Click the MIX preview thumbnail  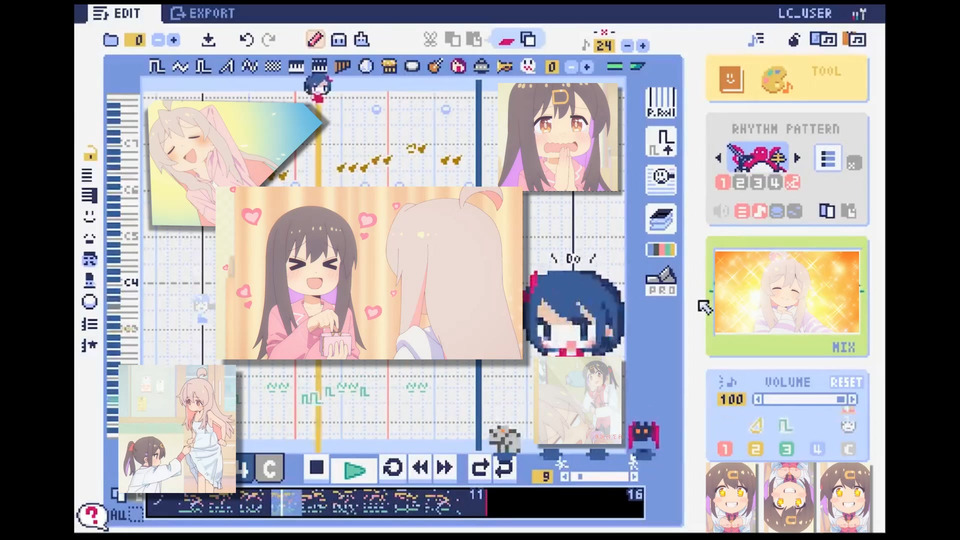click(x=787, y=293)
